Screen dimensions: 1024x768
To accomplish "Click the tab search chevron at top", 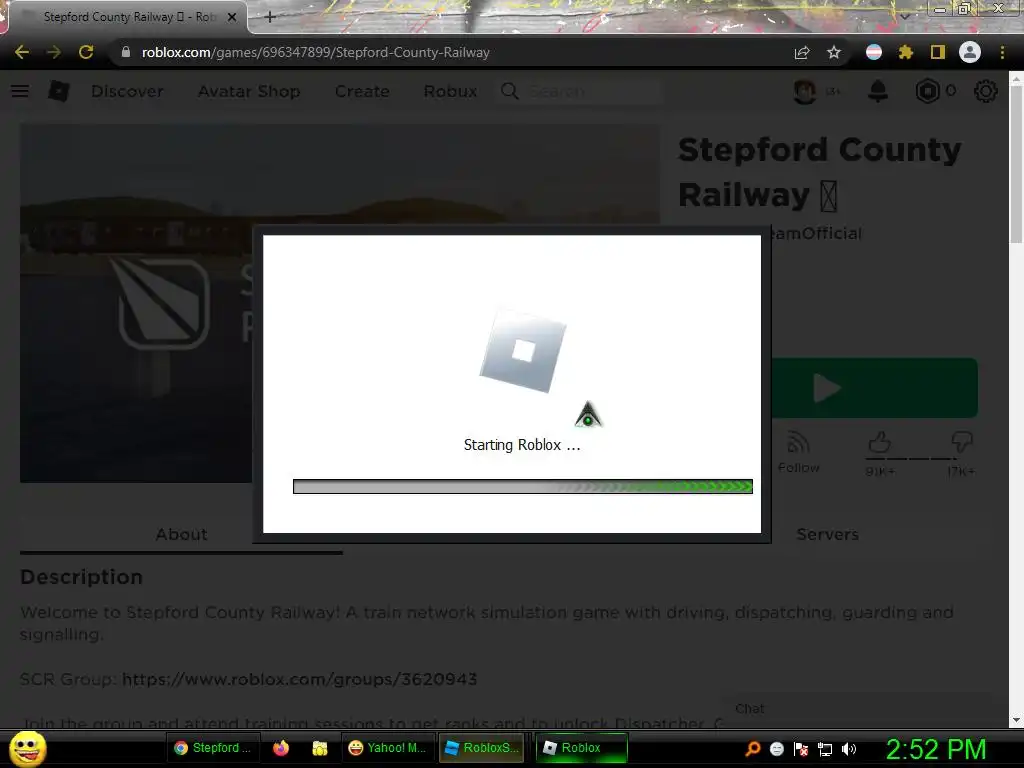I will (x=904, y=16).
